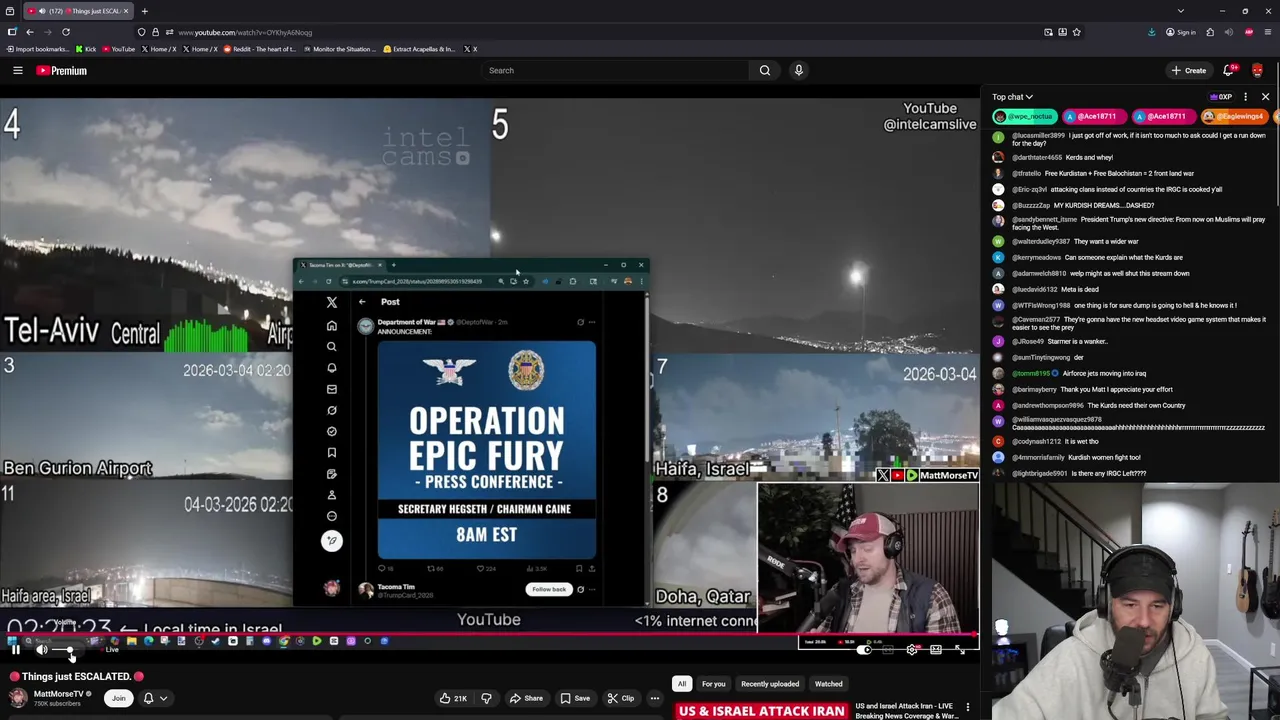Click the YouTube search magnifier button
This screenshot has height=720, width=1280.
pyautogui.click(x=765, y=70)
